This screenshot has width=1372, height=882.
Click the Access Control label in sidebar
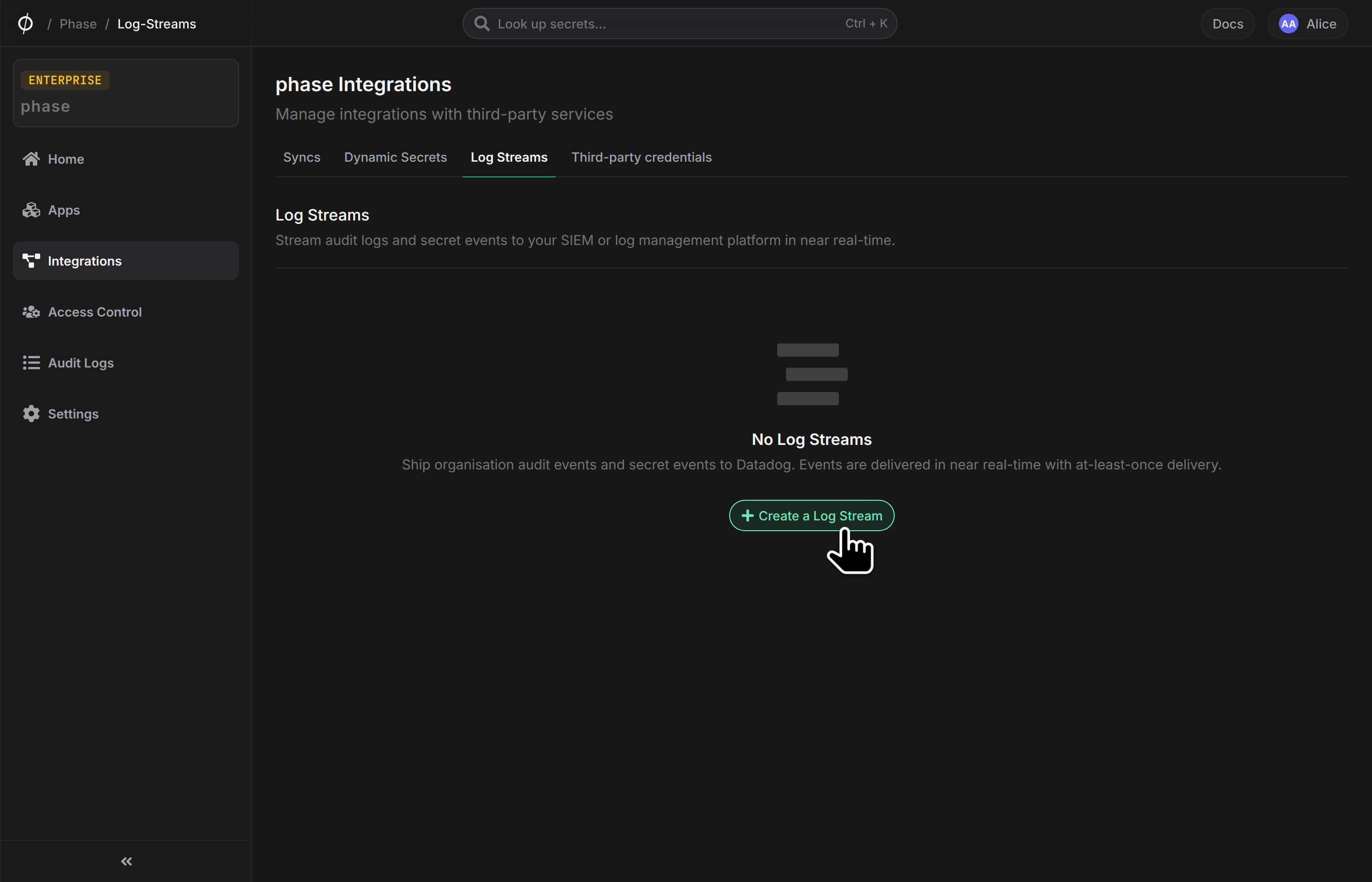[x=95, y=312]
